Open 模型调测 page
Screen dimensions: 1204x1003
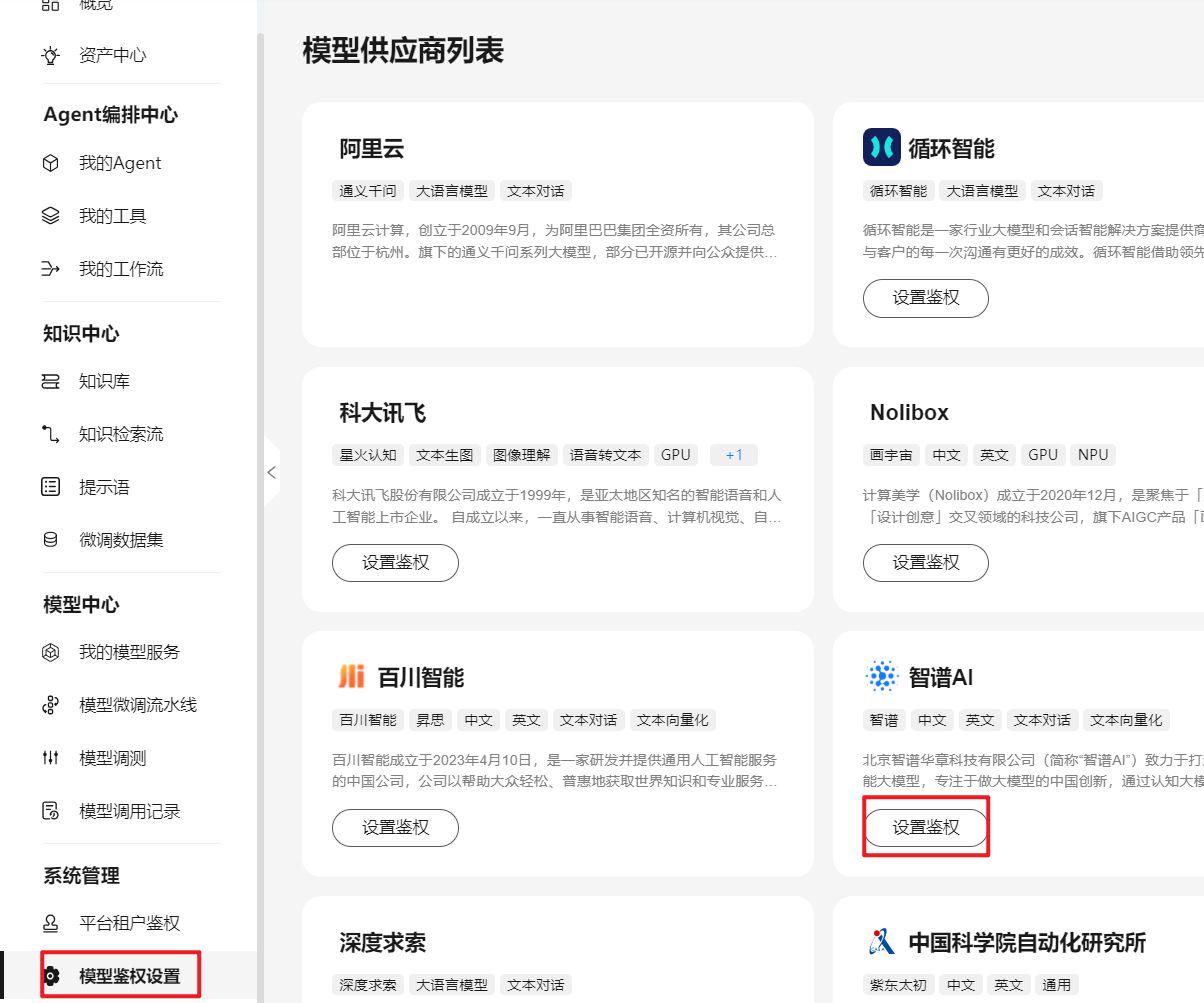[112, 758]
